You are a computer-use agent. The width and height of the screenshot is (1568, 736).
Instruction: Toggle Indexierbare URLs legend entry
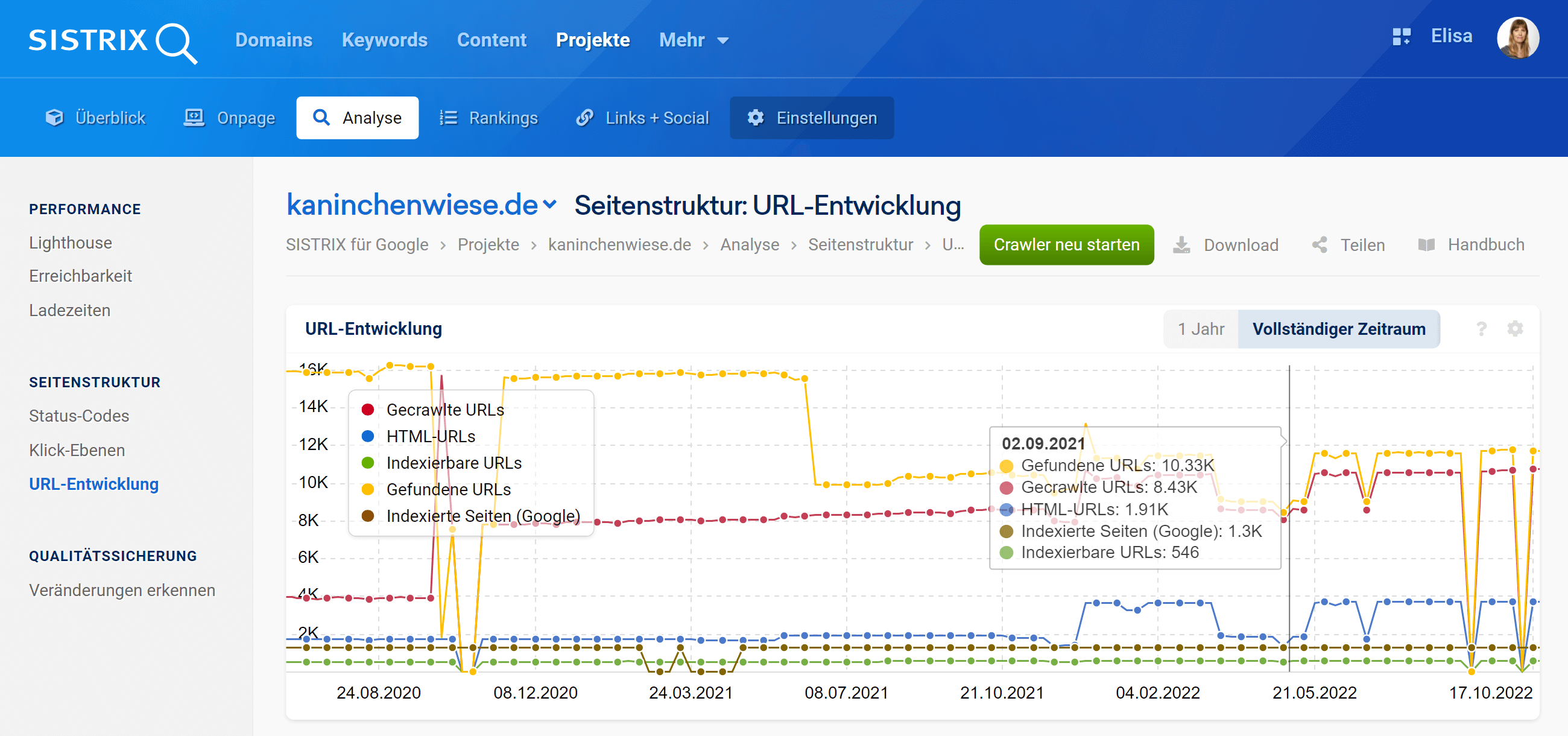click(x=454, y=463)
